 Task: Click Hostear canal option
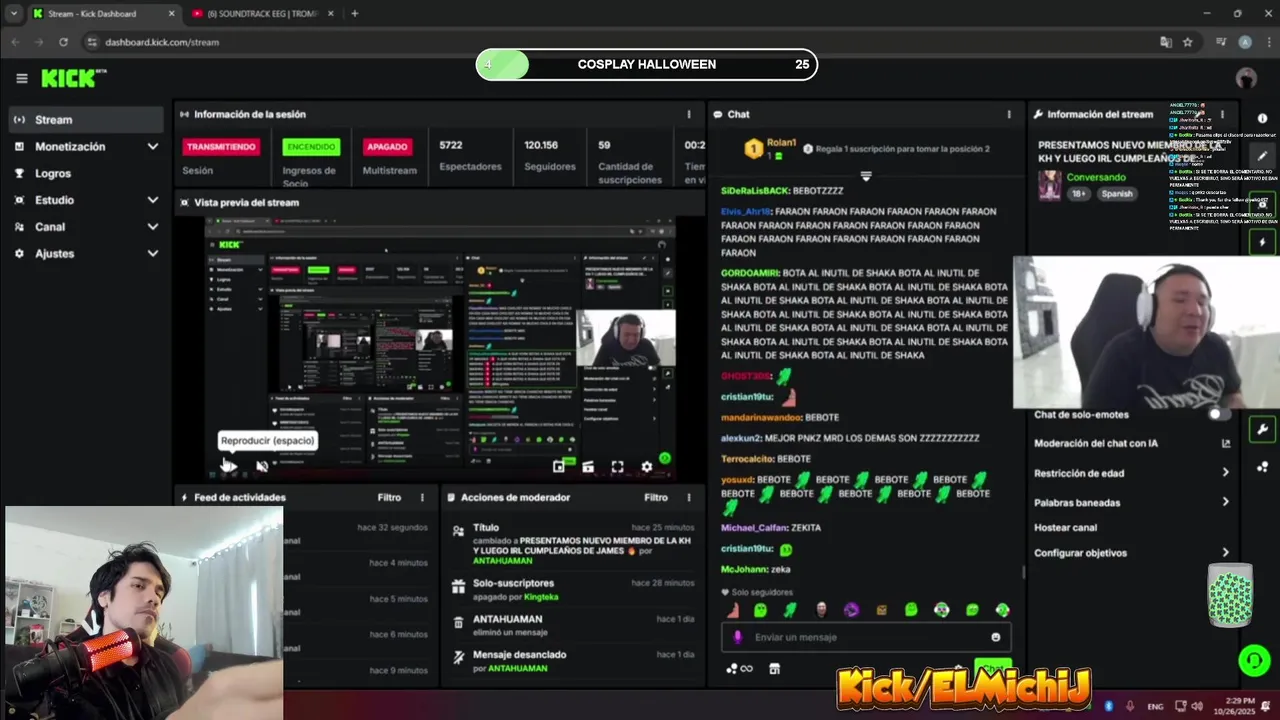tap(1065, 527)
